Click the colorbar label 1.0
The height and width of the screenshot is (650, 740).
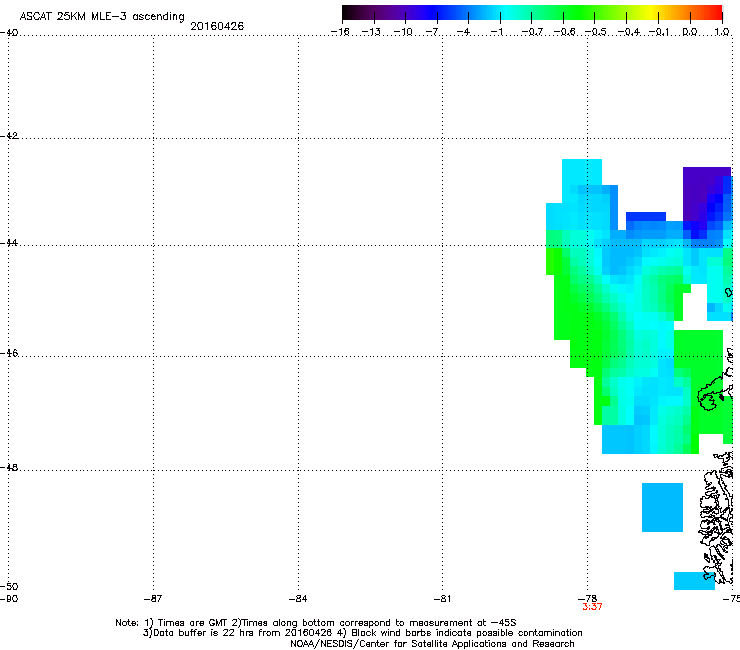point(722,32)
